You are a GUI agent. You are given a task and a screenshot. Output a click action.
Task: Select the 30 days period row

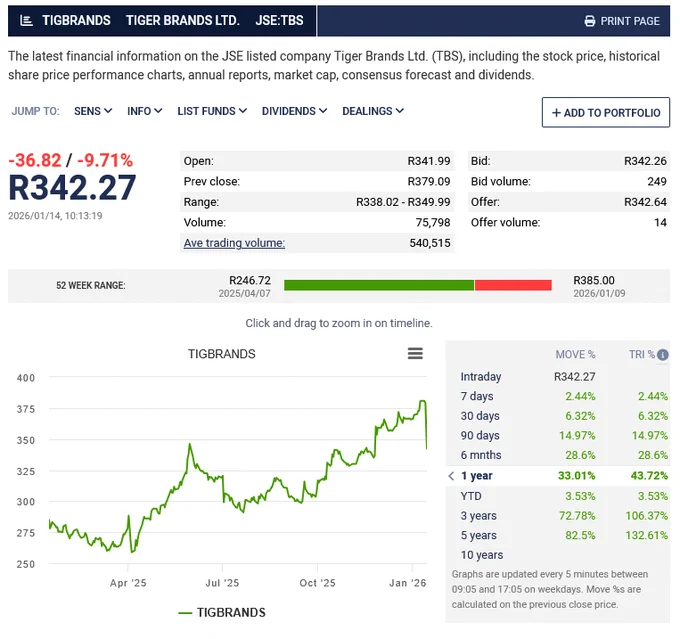click(558, 416)
